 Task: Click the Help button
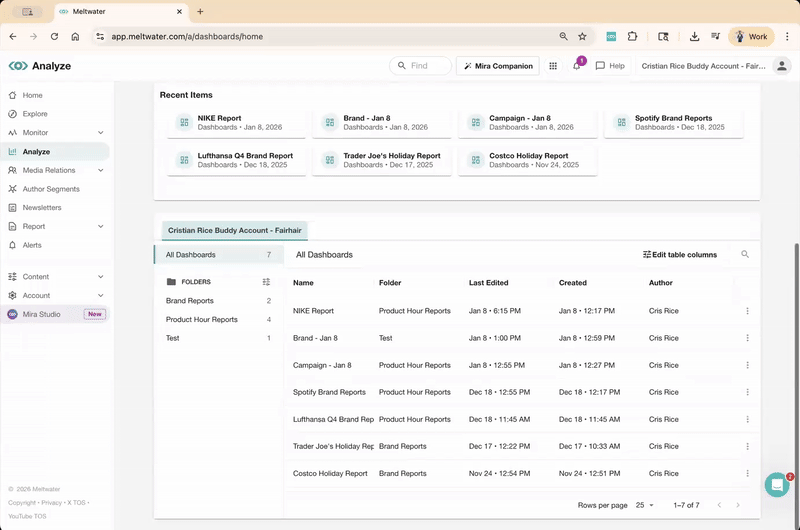610,66
